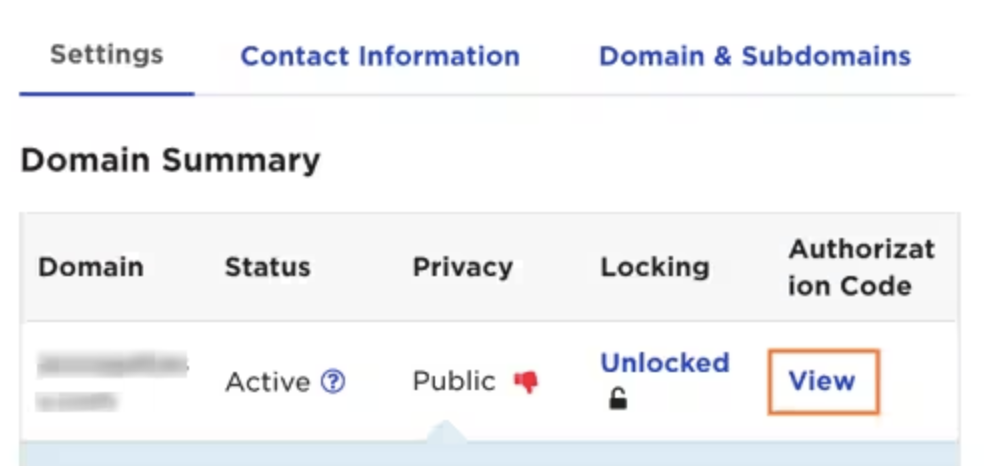Open the Settings tab
984x466 pixels.
pos(107,55)
